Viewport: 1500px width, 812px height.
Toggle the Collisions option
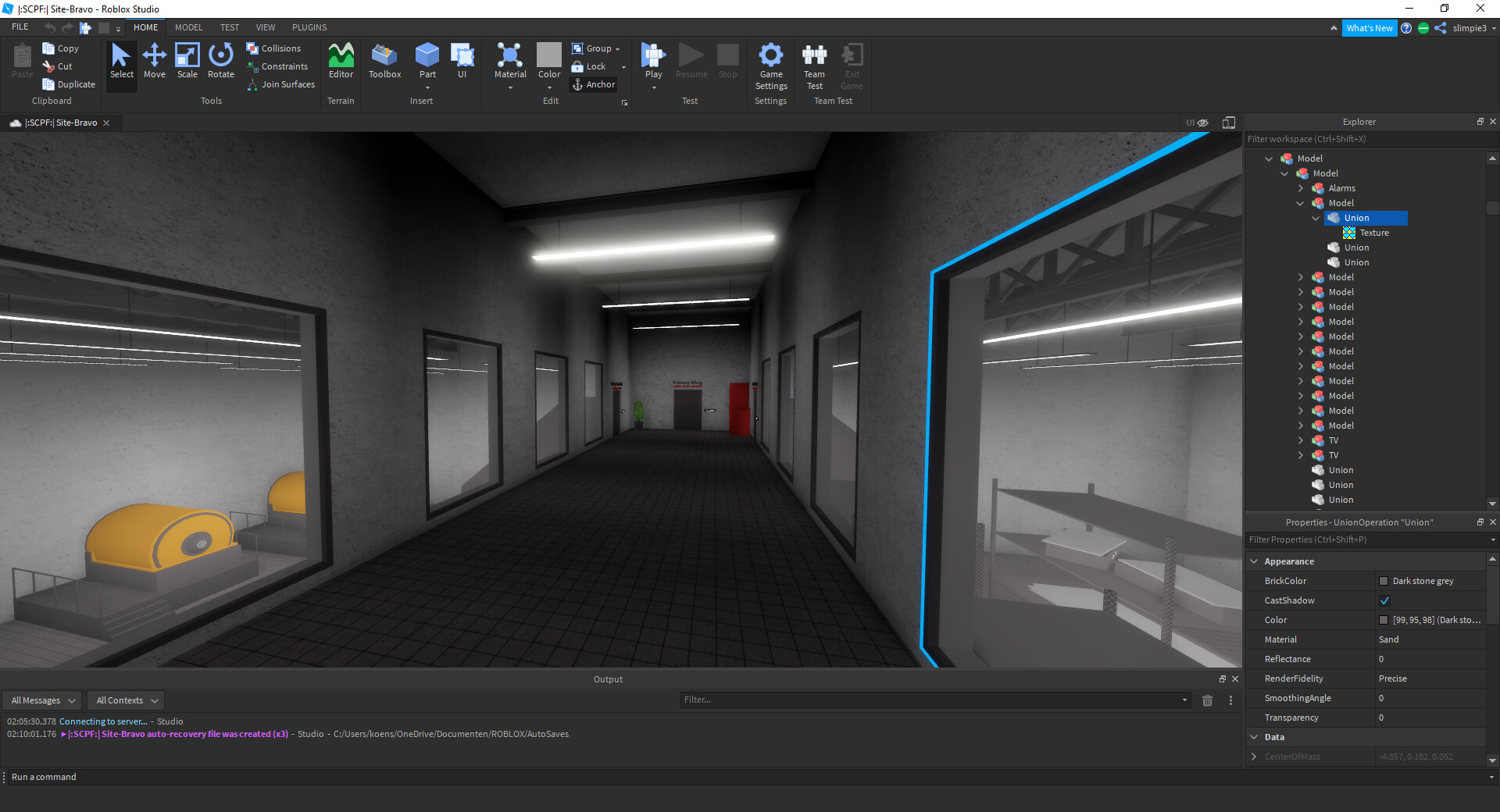pos(276,48)
